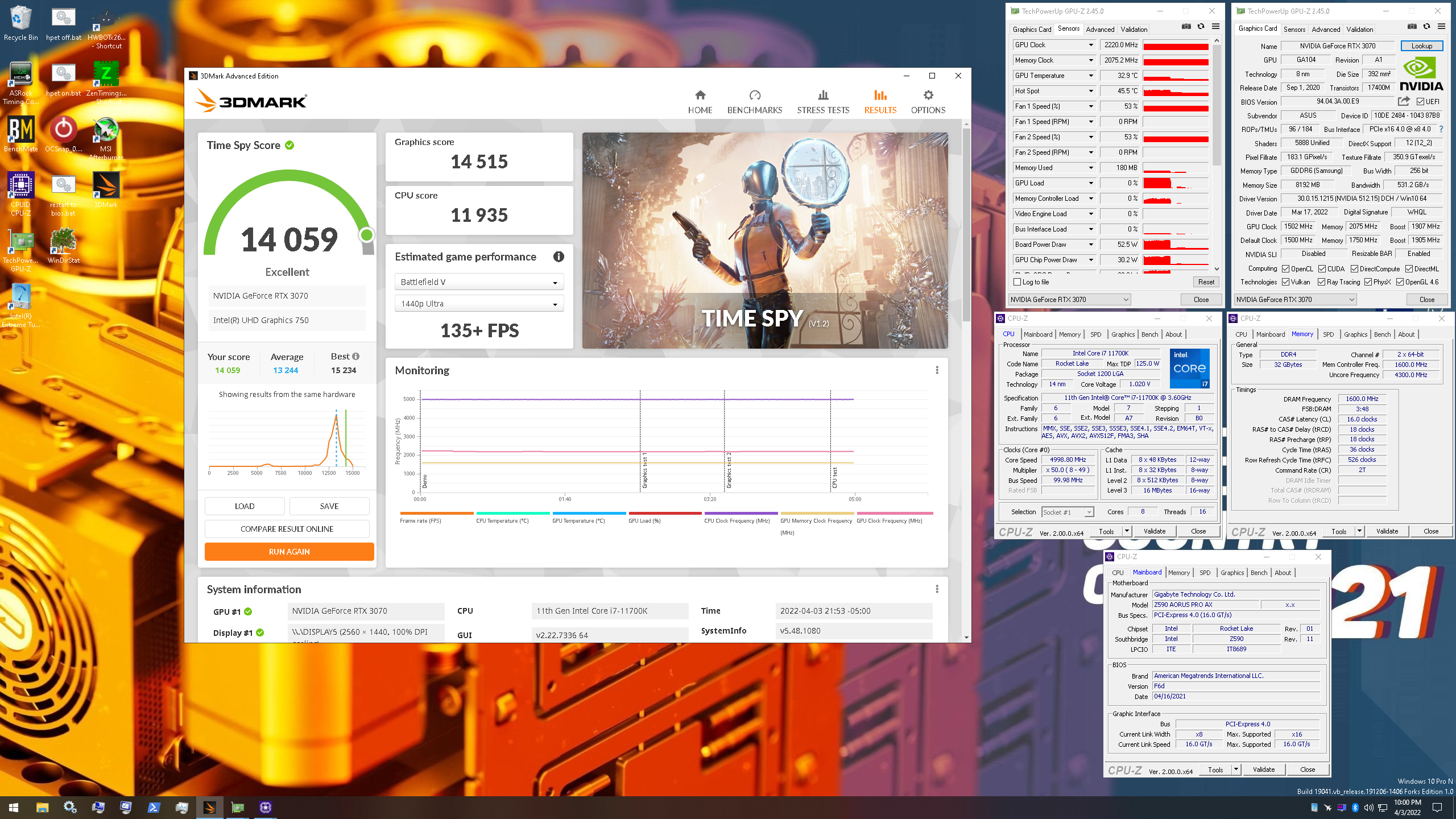Open Validation tab in GPU-Z Graphics Card window
Screen dimensions: 1456x819
click(x=1359, y=30)
